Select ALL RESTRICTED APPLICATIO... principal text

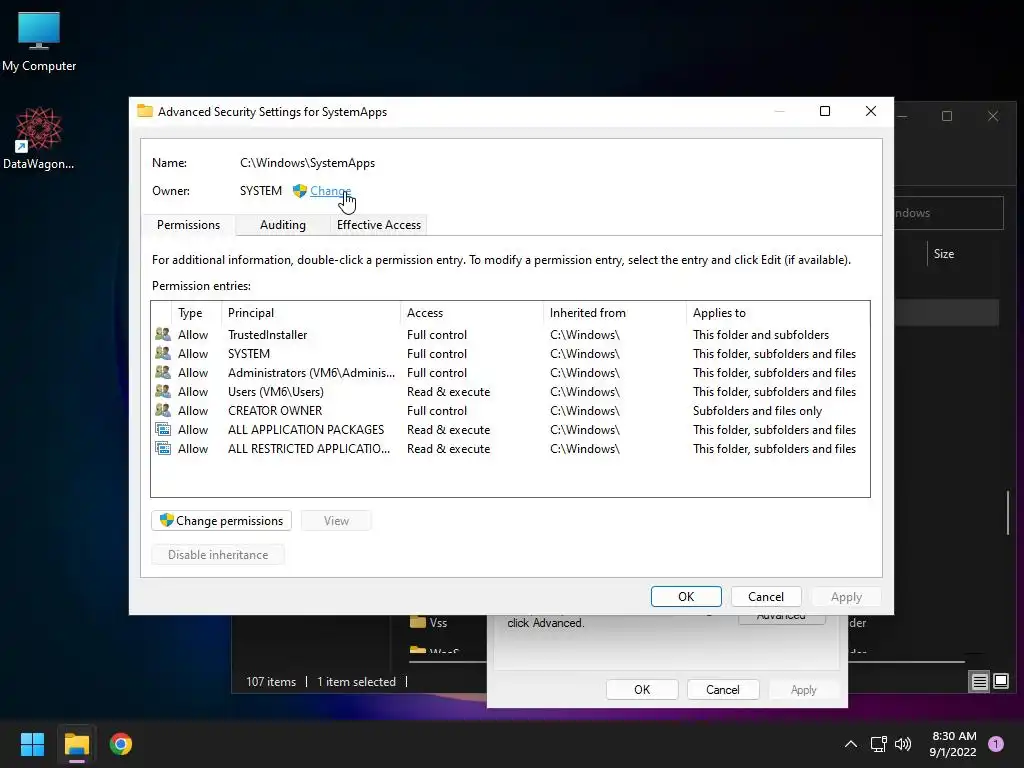pos(309,448)
